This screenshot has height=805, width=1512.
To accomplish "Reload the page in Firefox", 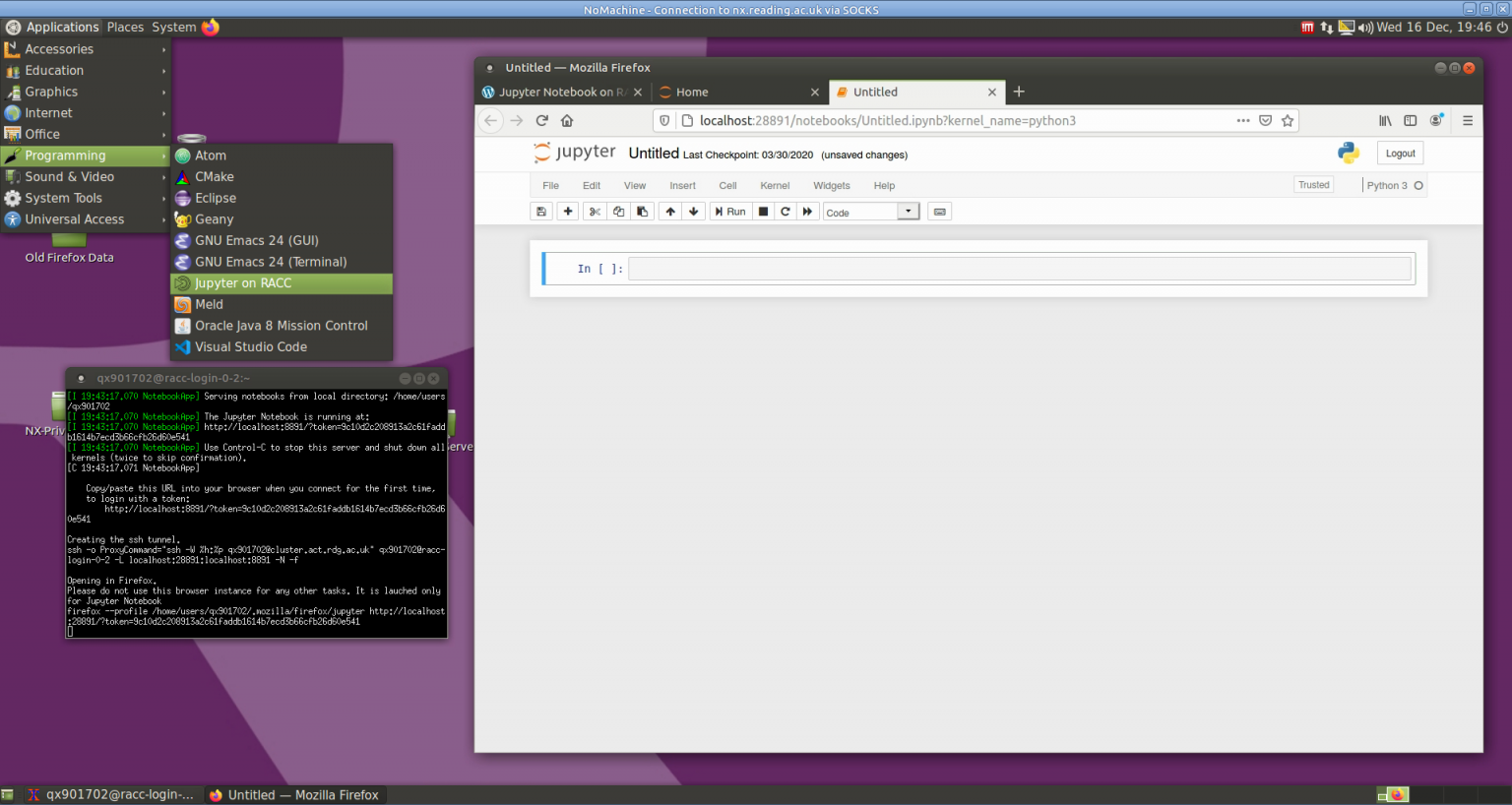I will pyautogui.click(x=541, y=120).
